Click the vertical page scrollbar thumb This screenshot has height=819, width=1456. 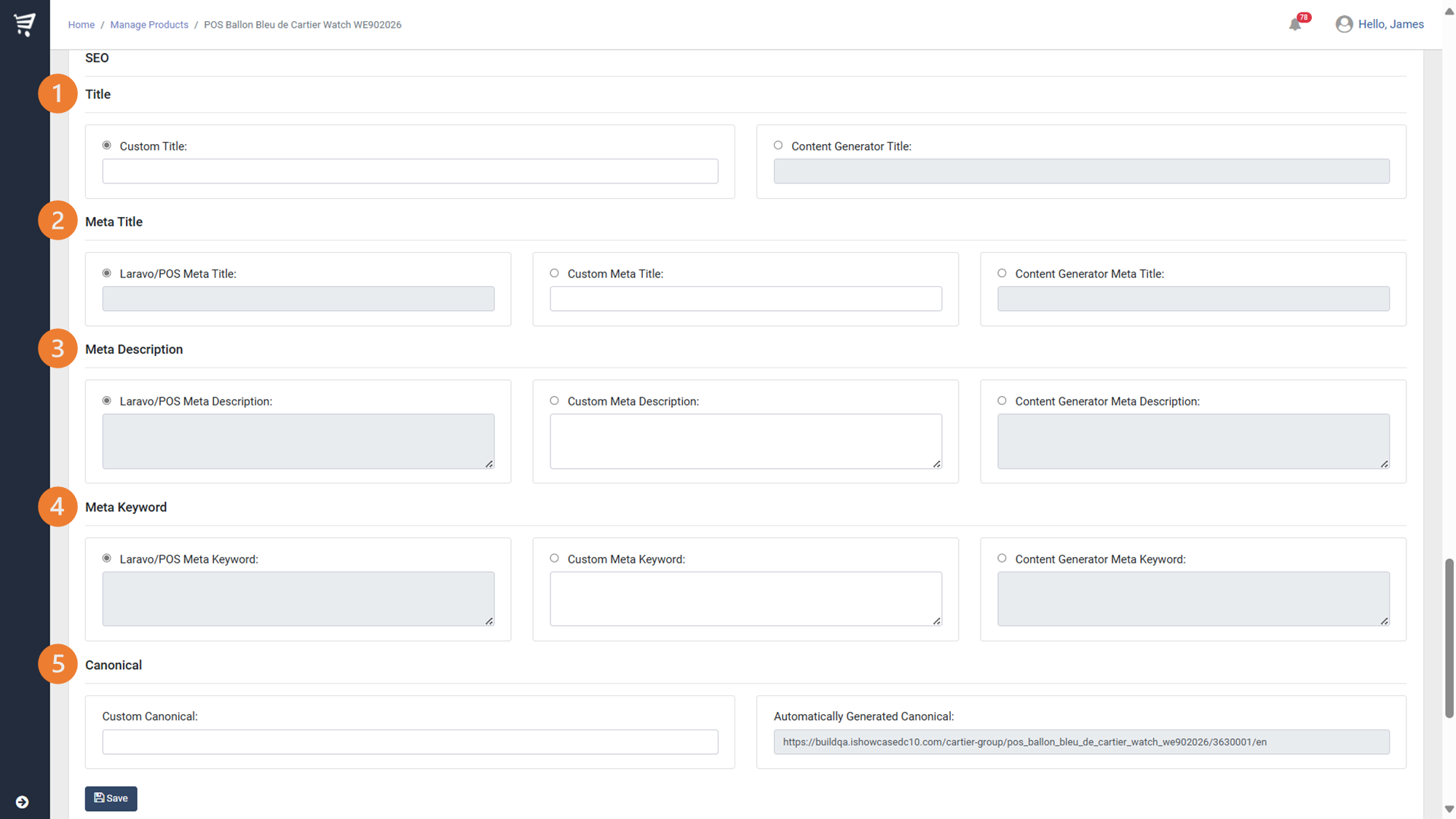(1449, 638)
